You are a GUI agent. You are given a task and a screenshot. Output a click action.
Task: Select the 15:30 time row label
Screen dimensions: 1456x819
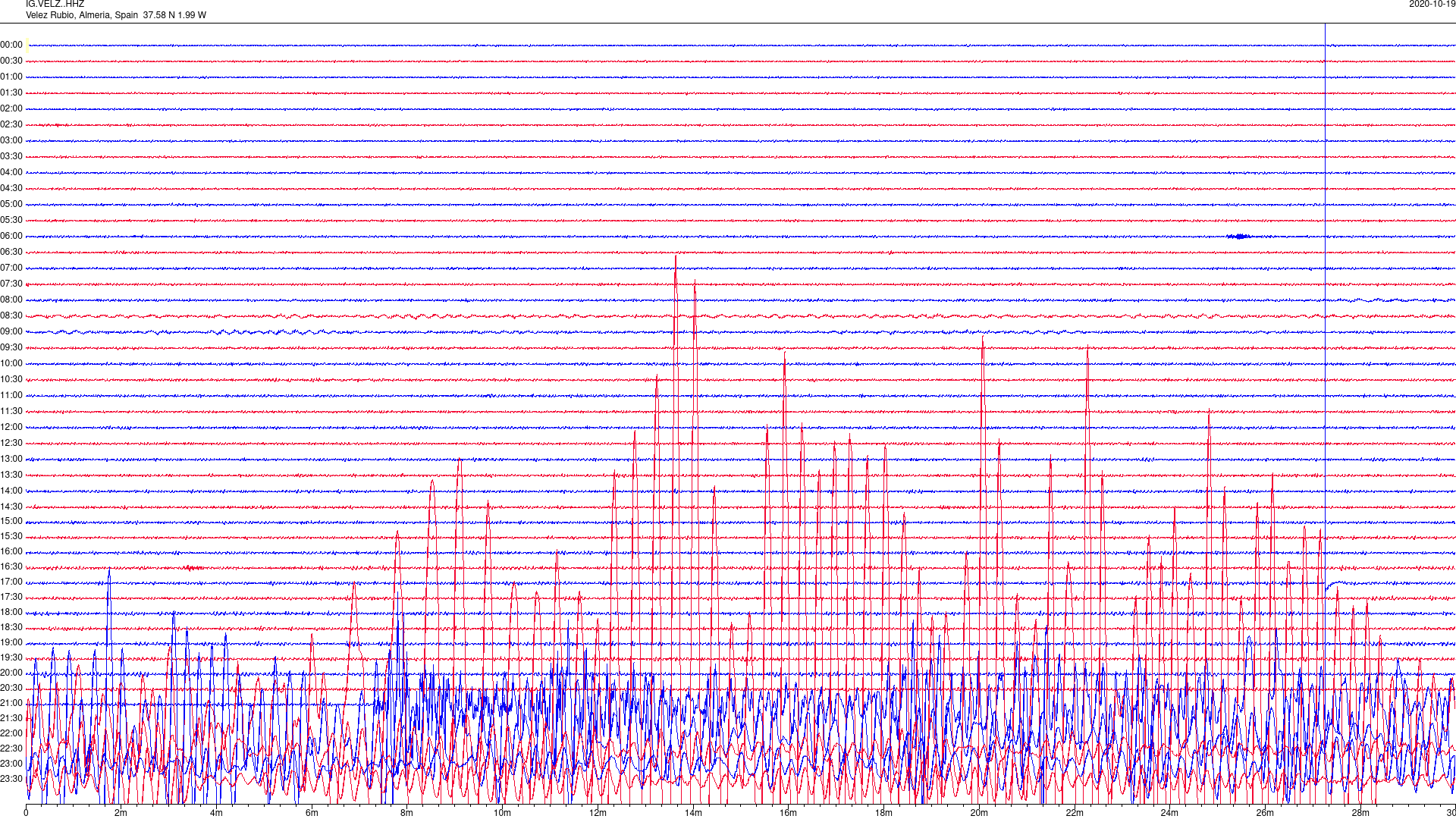[x=11, y=536]
